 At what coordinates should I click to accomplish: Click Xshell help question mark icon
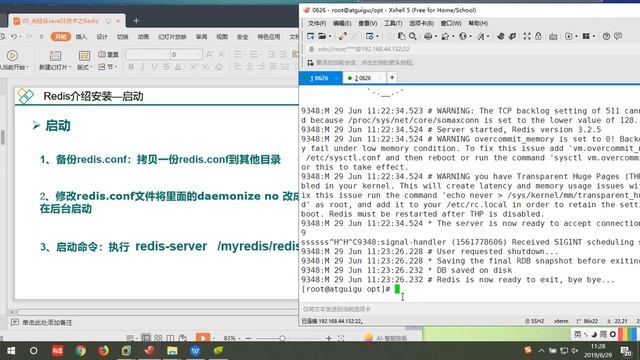coord(607,36)
